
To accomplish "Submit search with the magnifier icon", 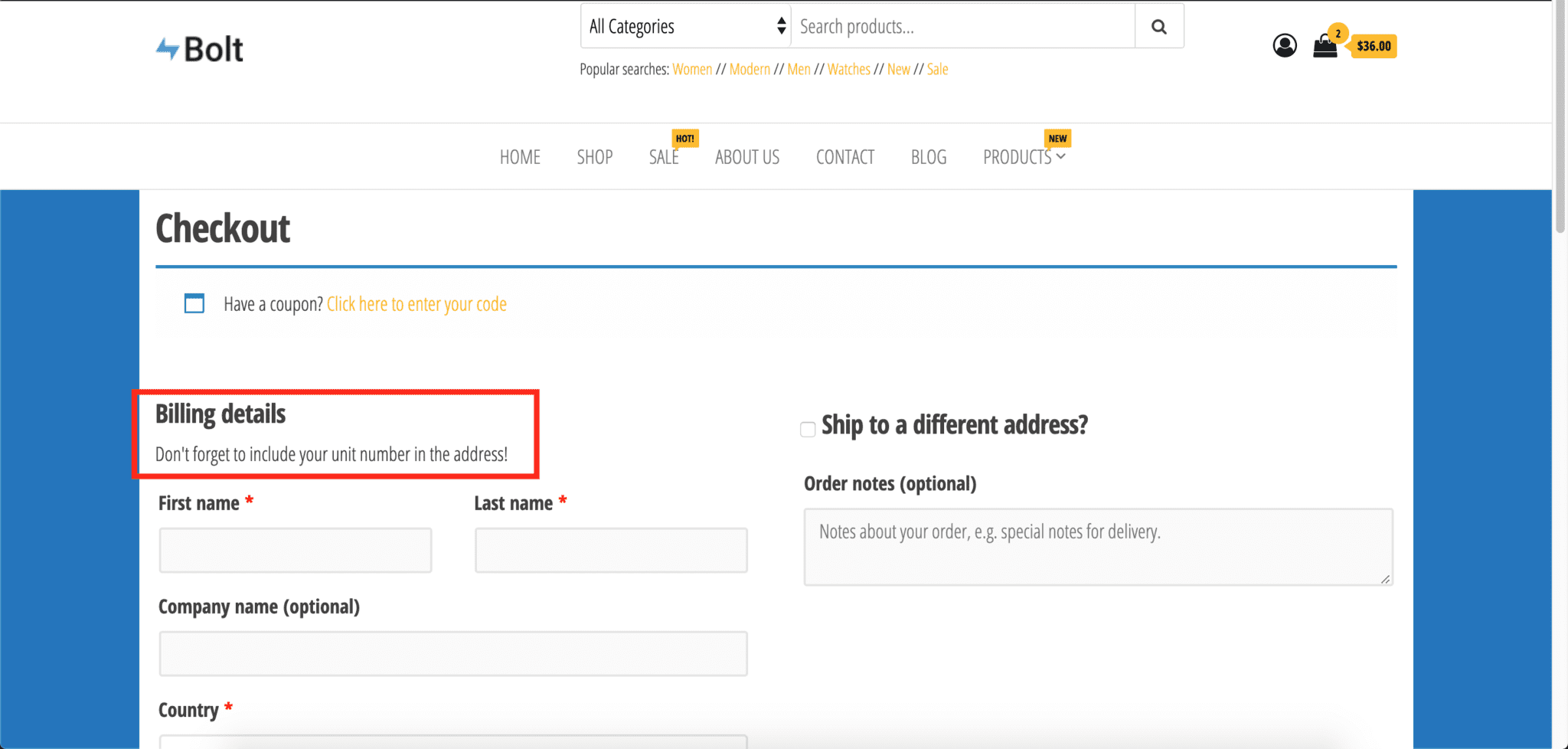I will (1159, 27).
